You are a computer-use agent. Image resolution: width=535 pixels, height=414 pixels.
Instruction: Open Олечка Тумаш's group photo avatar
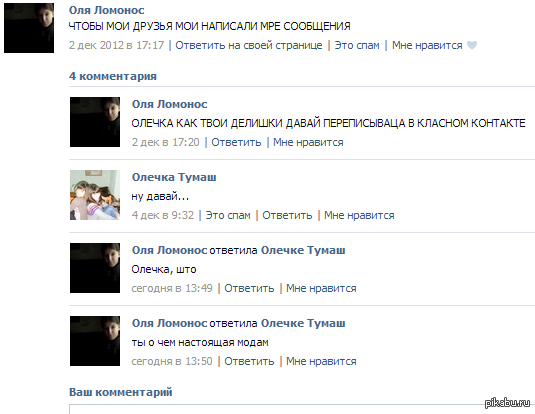pos(95,195)
